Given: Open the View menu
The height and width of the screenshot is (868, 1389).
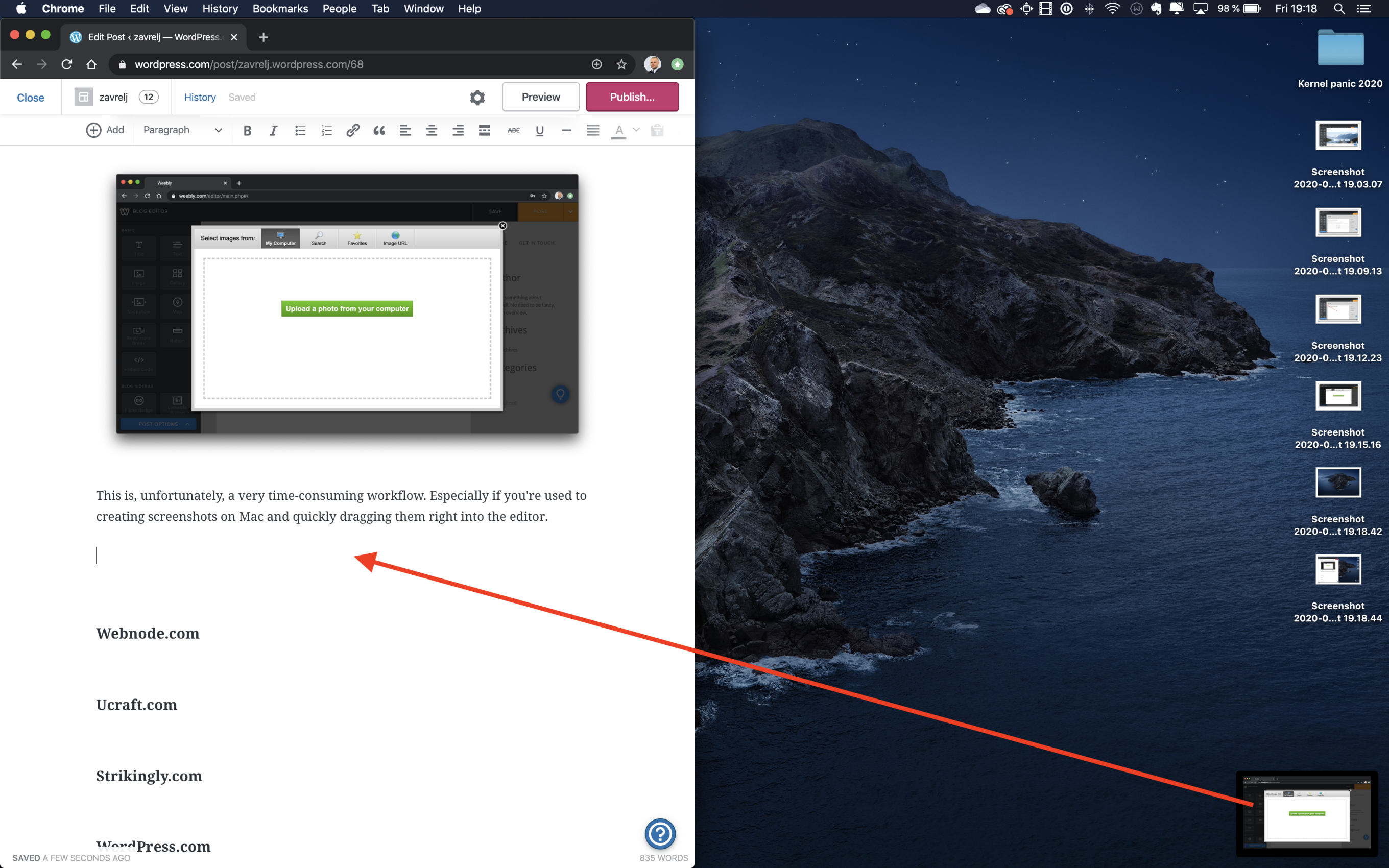Looking at the screenshot, I should [175, 9].
